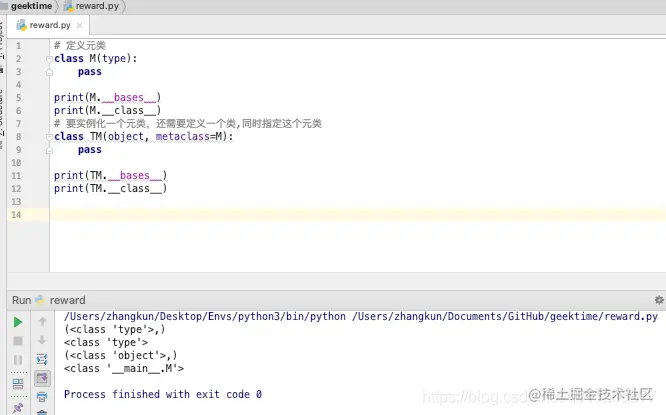The height and width of the screenshot is (415, 666).
Task: Click the Down stack trace arrow
Action: (42, 340)
